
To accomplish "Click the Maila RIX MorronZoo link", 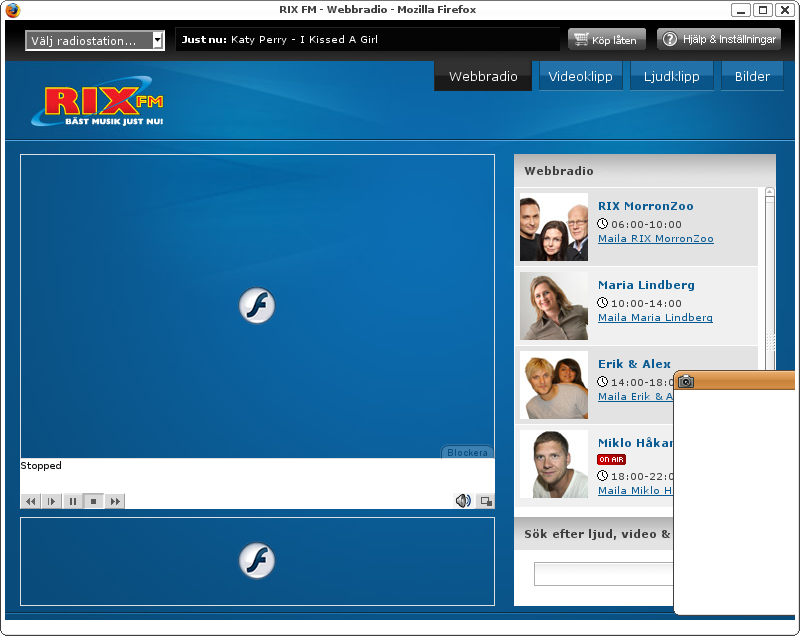I will [656, 239].
